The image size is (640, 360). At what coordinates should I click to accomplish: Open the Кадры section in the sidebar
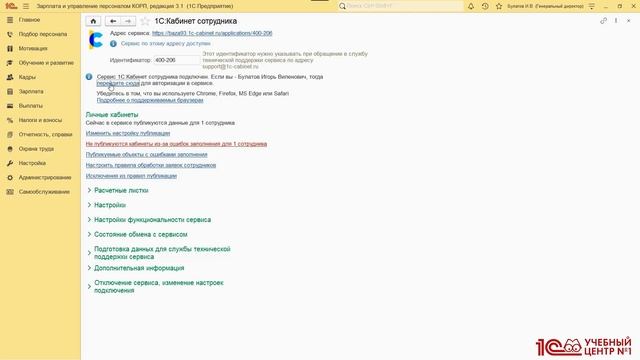coord(27,77)
